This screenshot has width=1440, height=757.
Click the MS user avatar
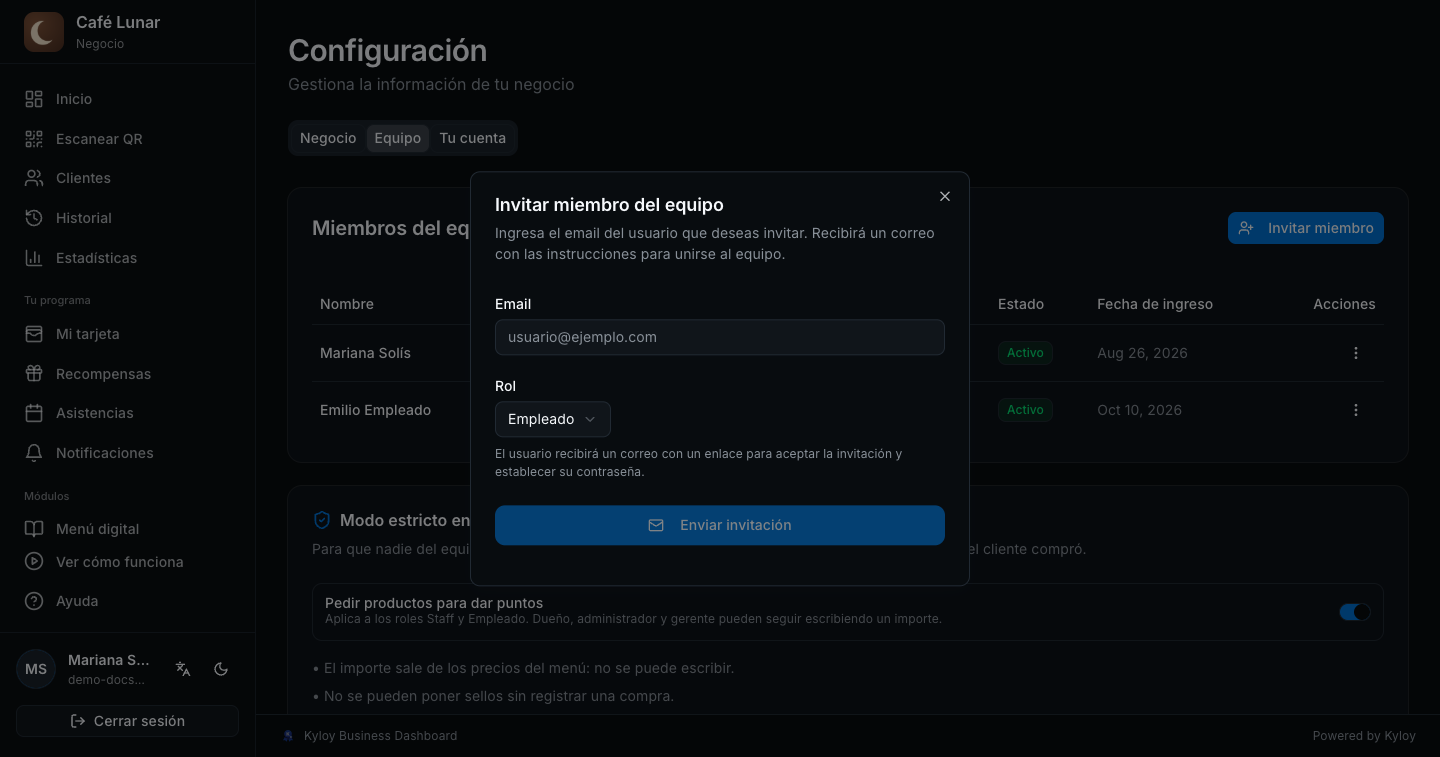pyautogui.click(x=36, y=669)
